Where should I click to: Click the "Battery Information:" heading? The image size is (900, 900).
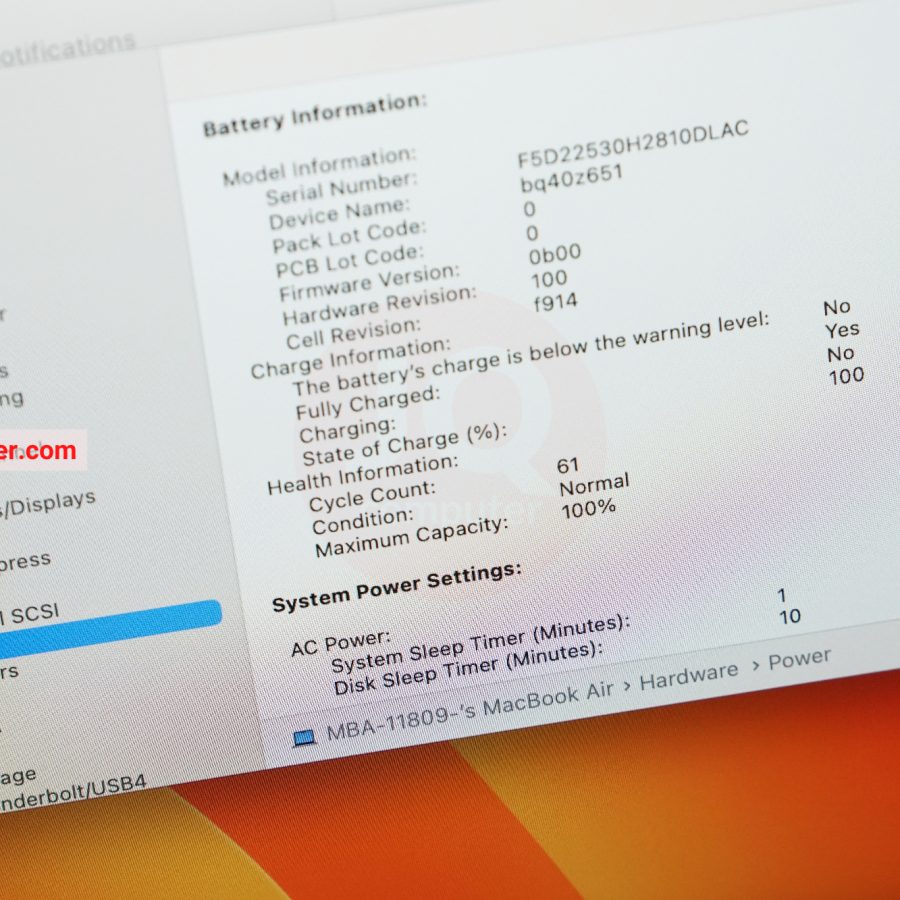(x=315, y=115)
